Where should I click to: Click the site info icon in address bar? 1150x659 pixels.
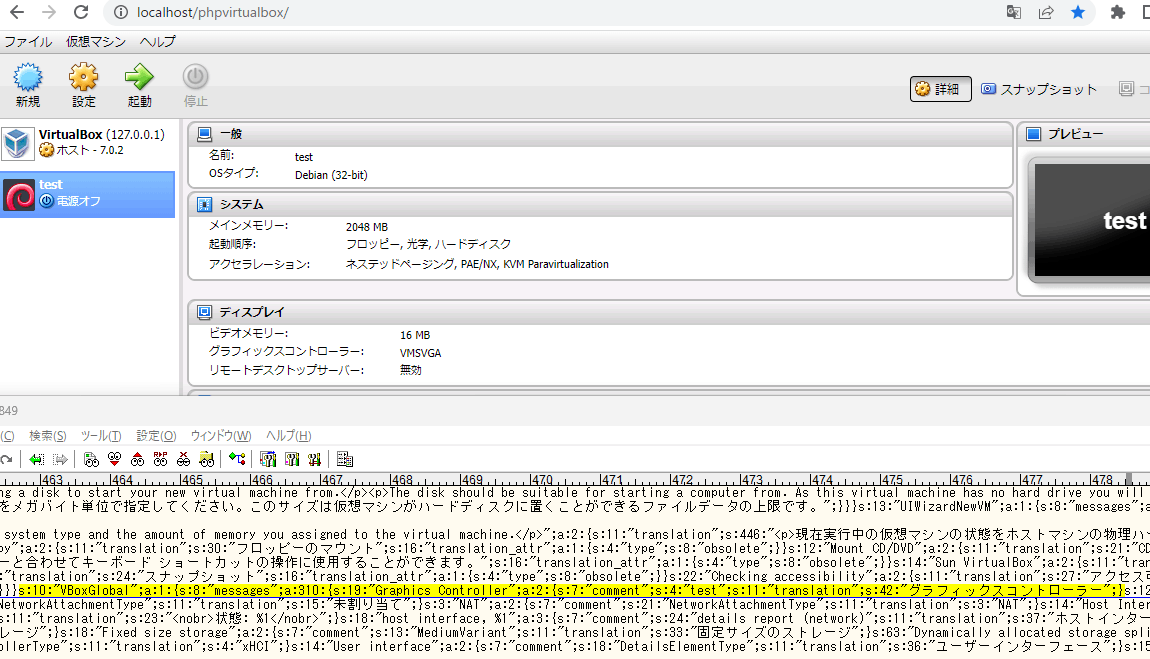[x=120, y=12]
